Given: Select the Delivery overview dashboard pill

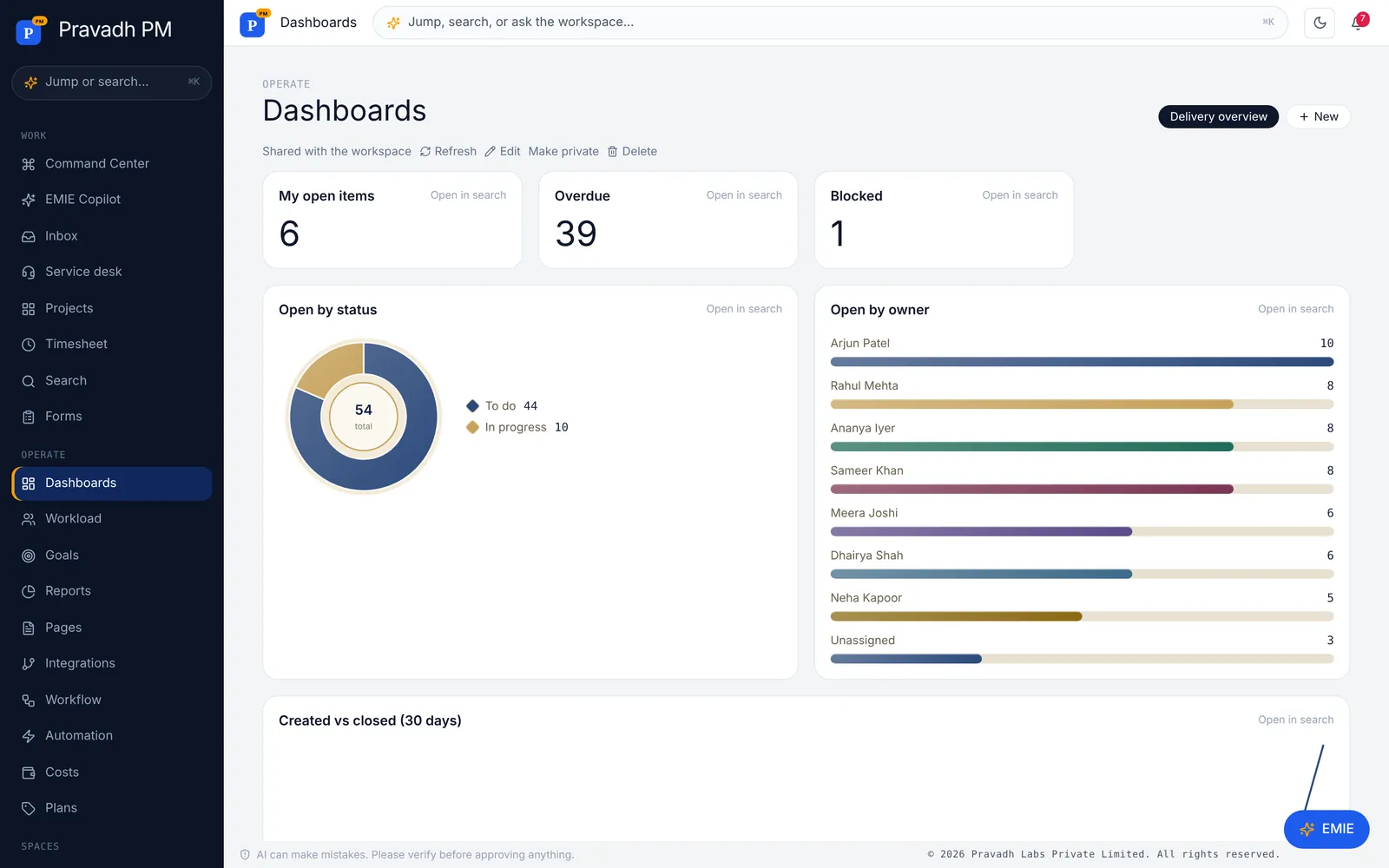Looking at the screenshot, I should 1218,116.
